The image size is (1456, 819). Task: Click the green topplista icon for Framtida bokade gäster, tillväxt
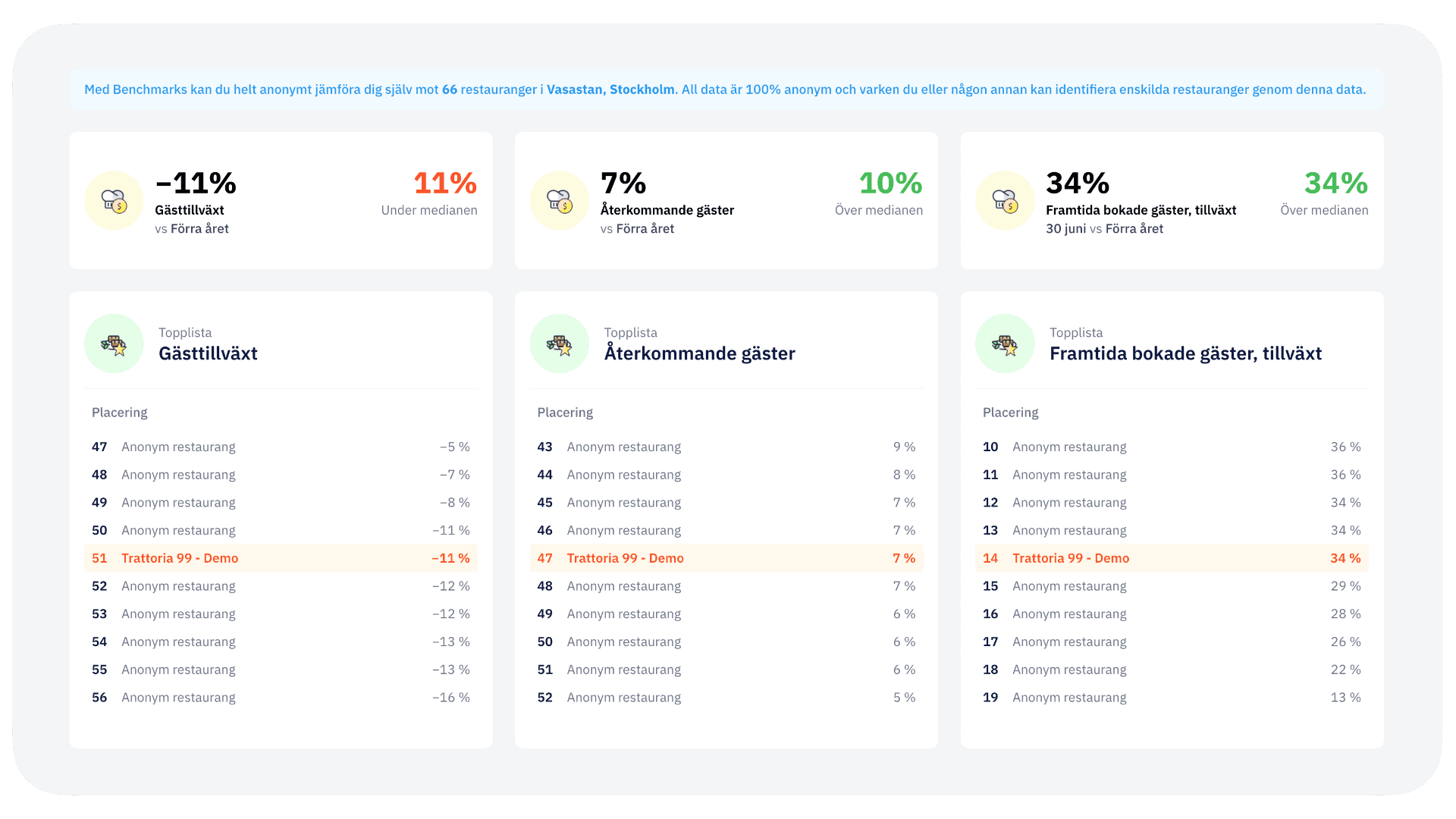coord(1005,344)
